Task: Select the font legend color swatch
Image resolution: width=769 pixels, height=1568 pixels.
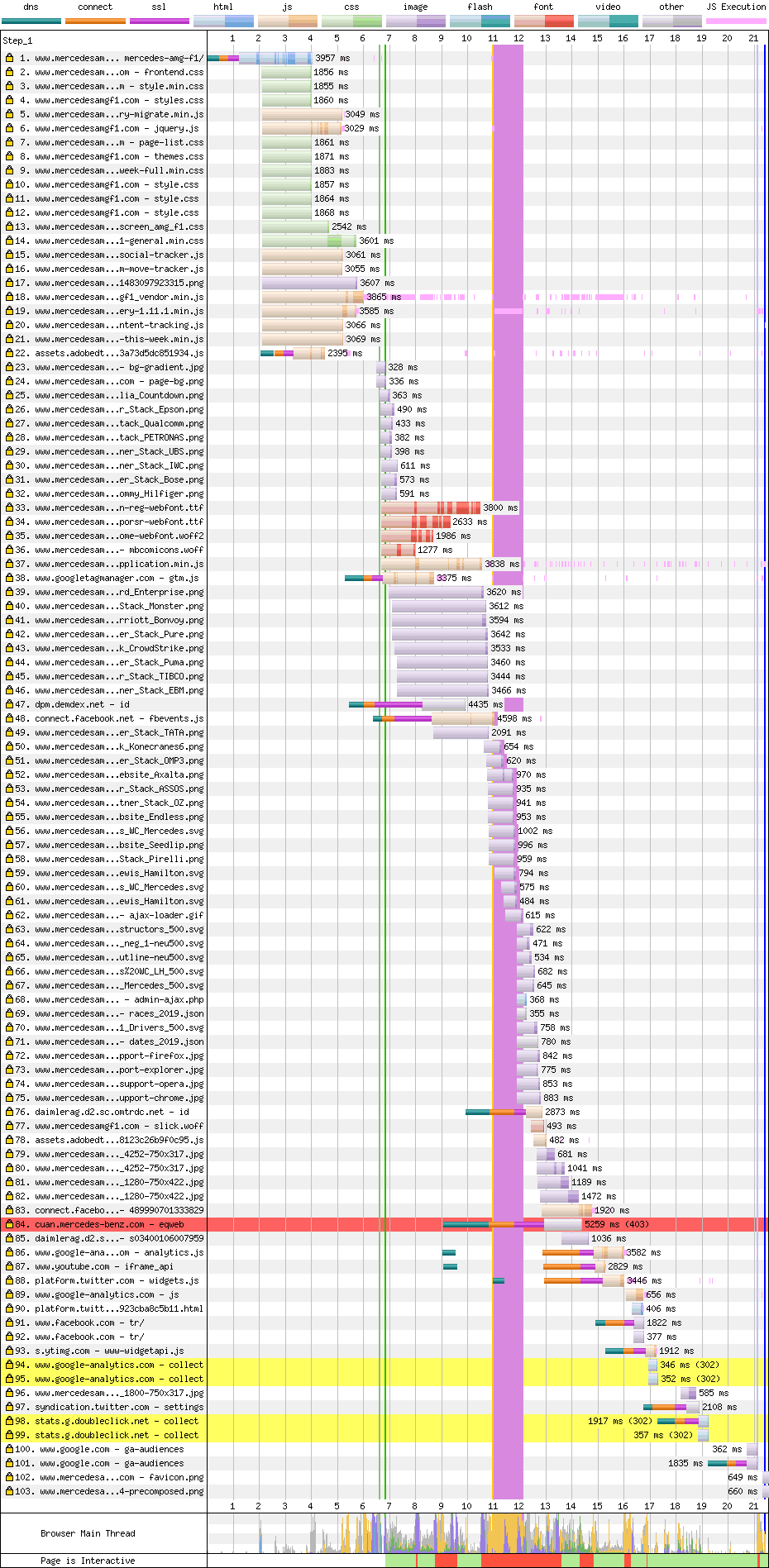Action: pyautogui.click(x=543, y=21)
